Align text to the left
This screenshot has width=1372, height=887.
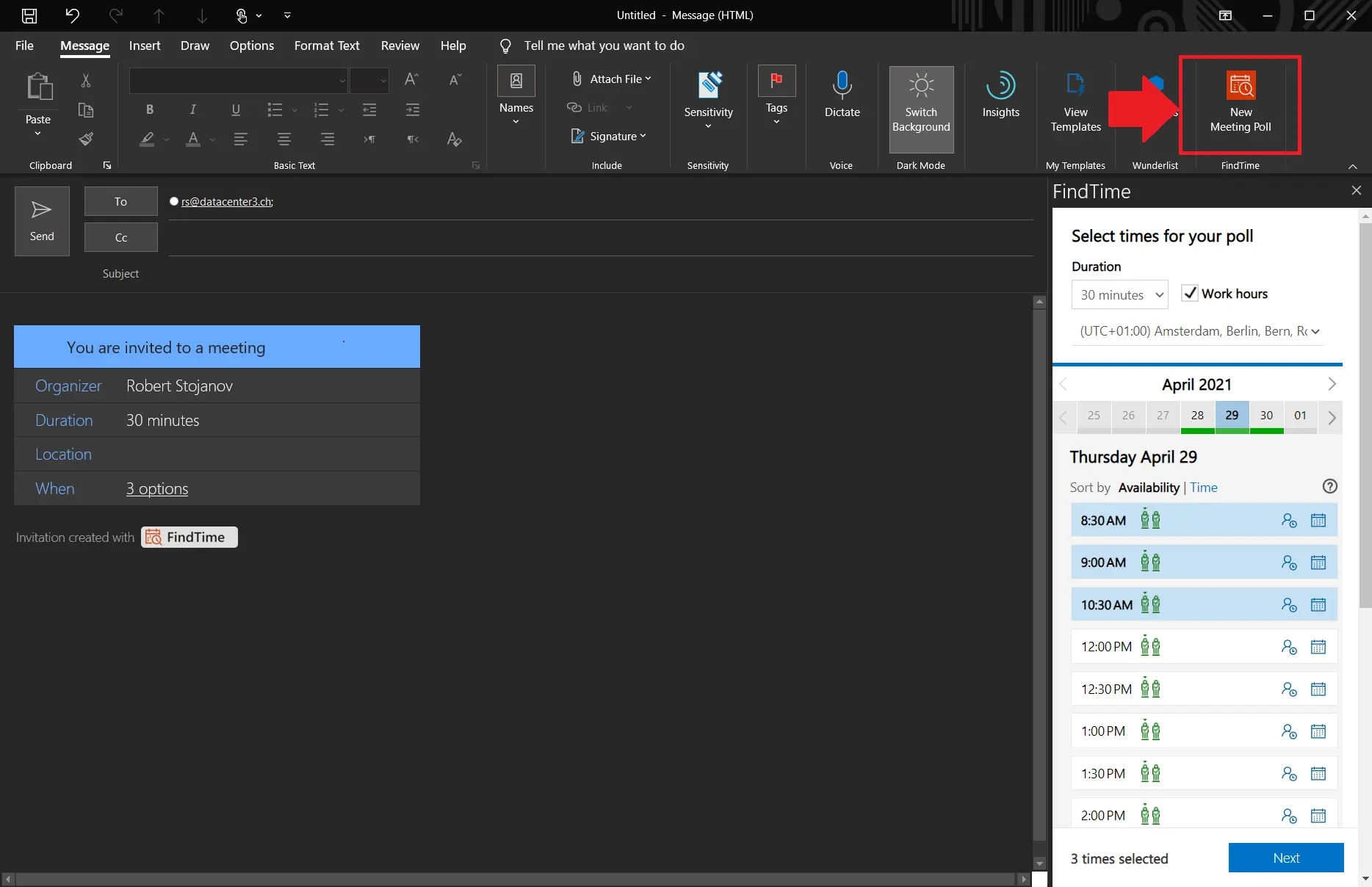point(240,139)
